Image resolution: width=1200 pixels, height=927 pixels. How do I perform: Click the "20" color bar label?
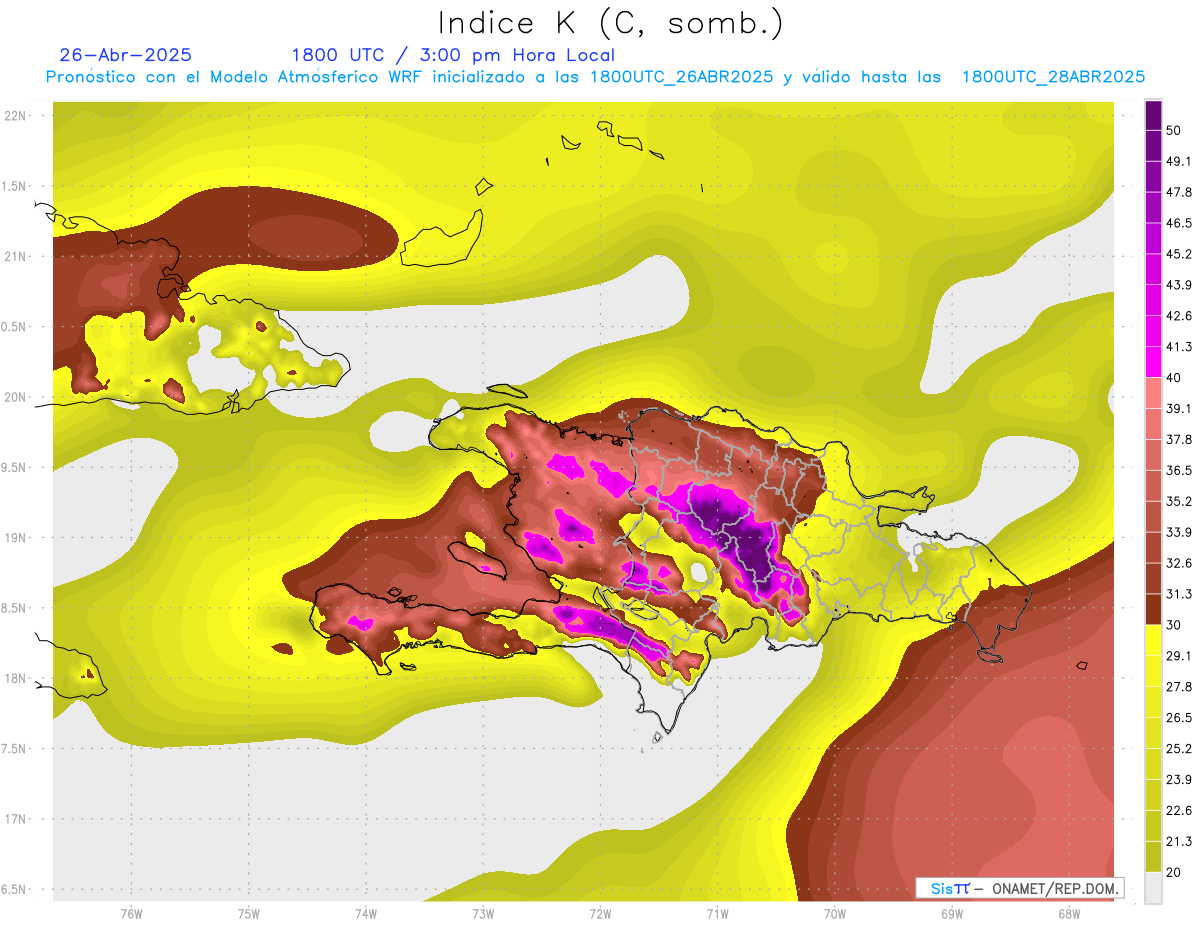(1174, 873)
